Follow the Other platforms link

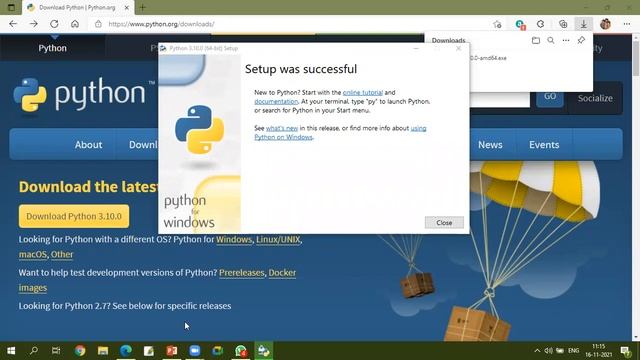[x=62, y=254]
